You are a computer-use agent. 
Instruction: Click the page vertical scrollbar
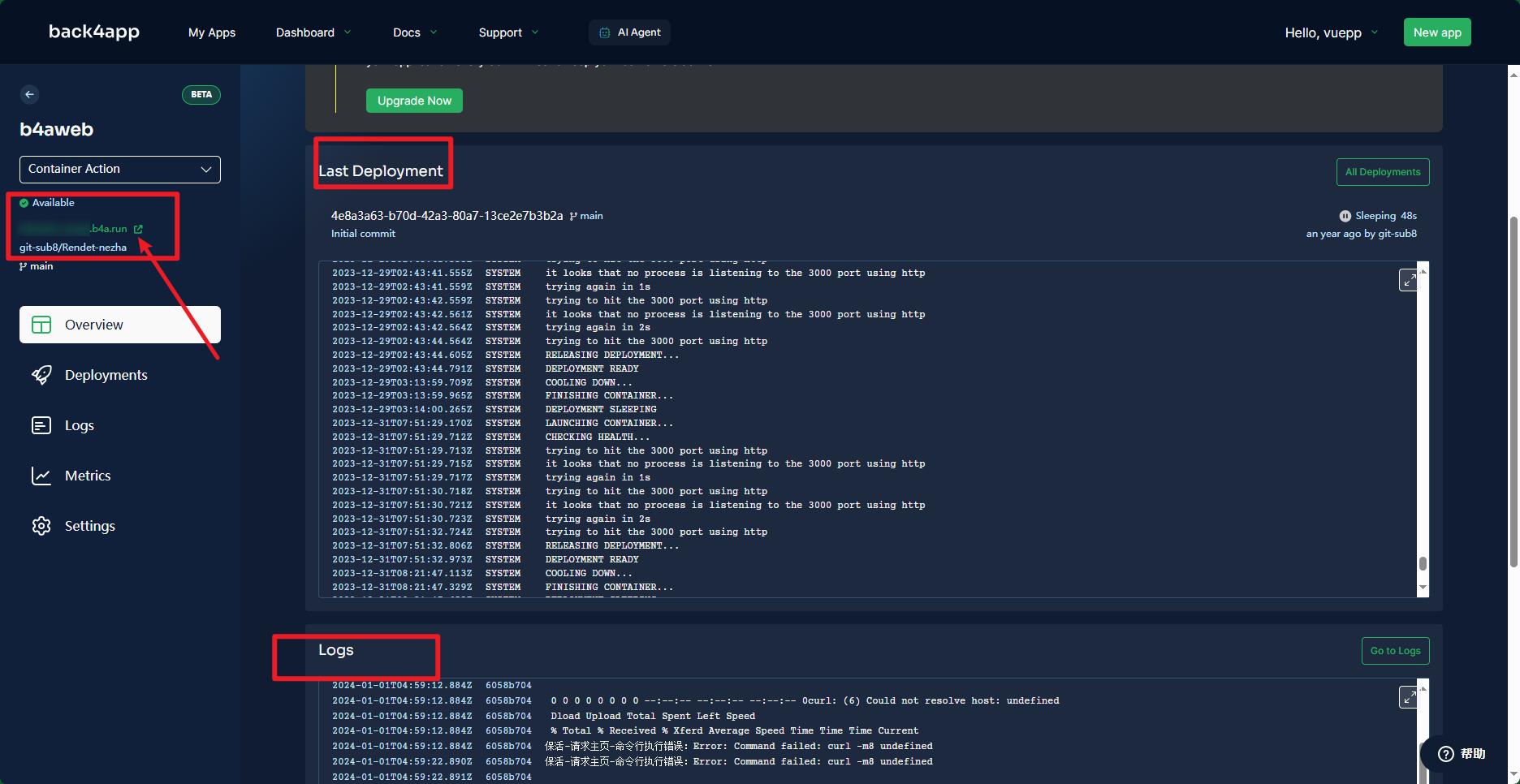click(x=1514, y=392)
